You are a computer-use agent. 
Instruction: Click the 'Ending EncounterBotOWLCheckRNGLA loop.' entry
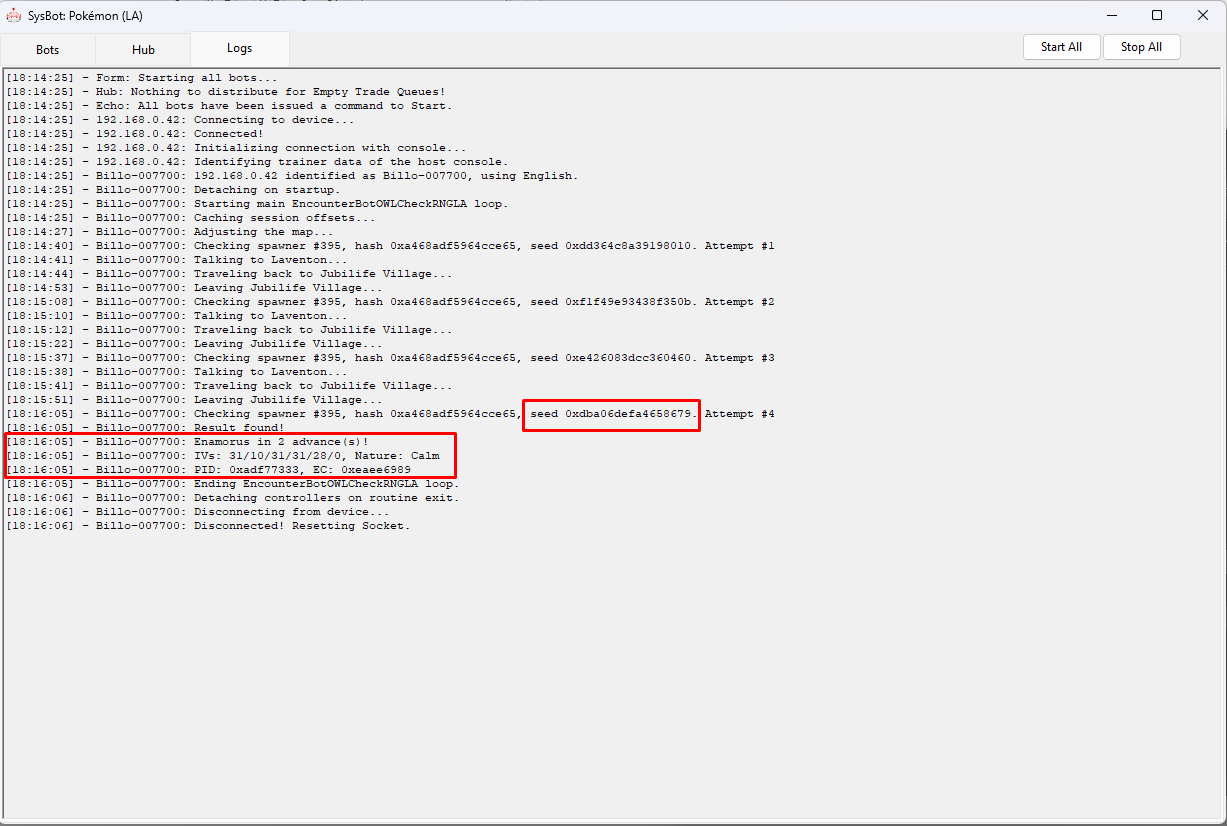click(x=290, y=483)
